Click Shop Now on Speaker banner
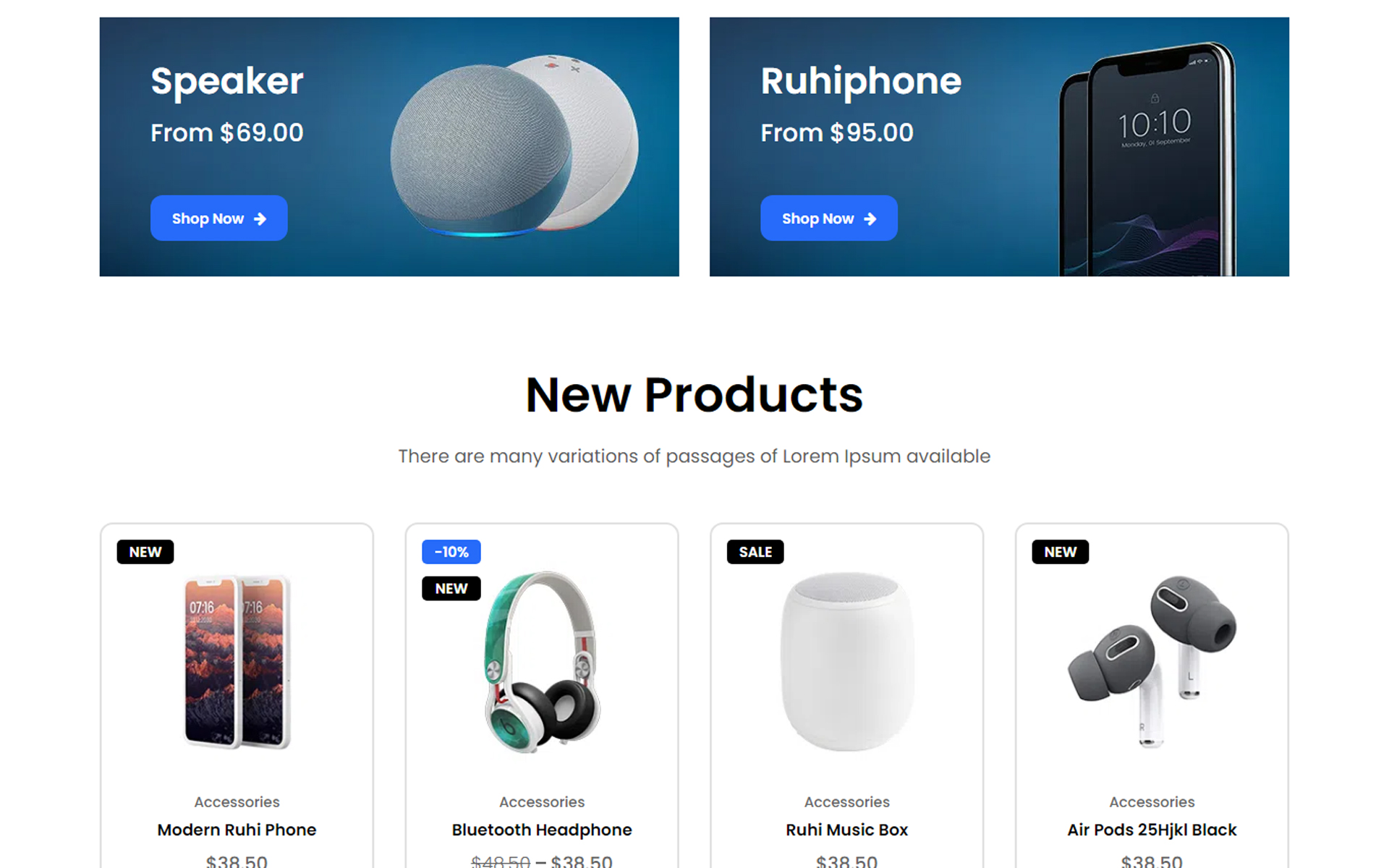This screenshot has width=1389, height=868. coord(218,218)
